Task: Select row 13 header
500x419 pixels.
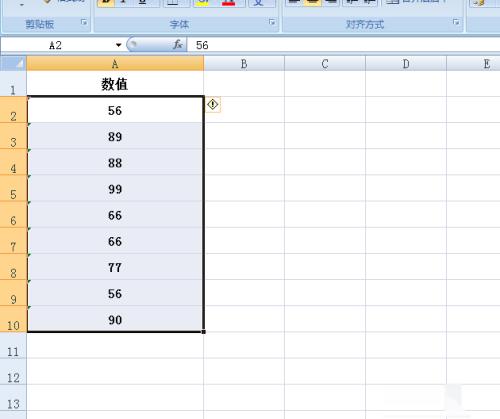Action: (13, 397)
